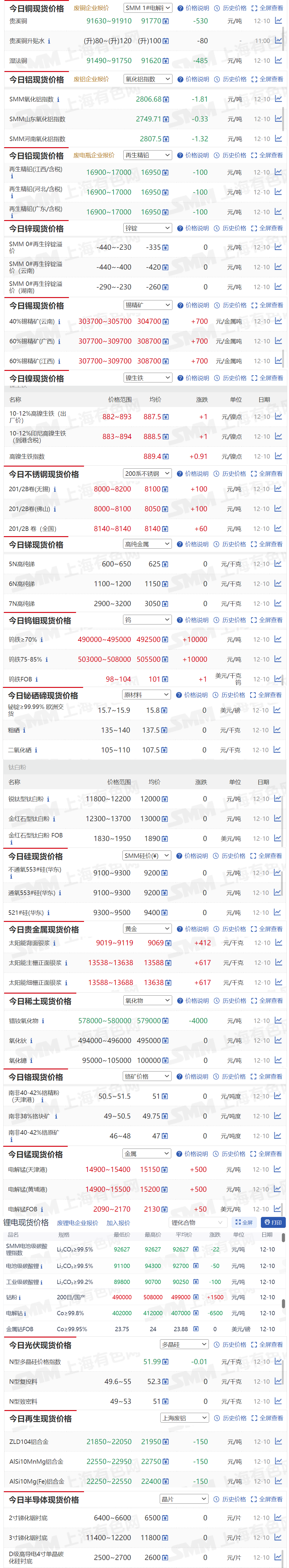Open trend chart for 镨钕氧化物
Image resolution: width=289 pixels, height=1568 pixels.
(x=277, y=1020)
